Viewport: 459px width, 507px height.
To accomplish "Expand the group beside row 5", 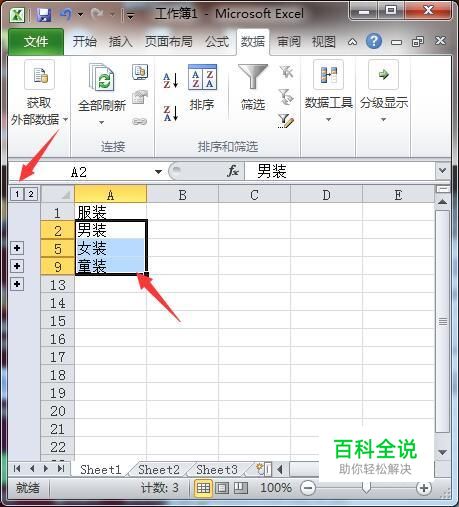I will coord(17,248).
